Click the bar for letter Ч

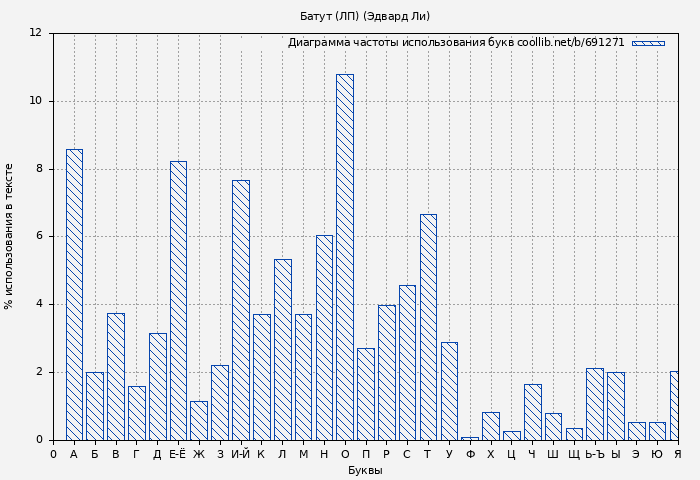[x=532, y=412]
